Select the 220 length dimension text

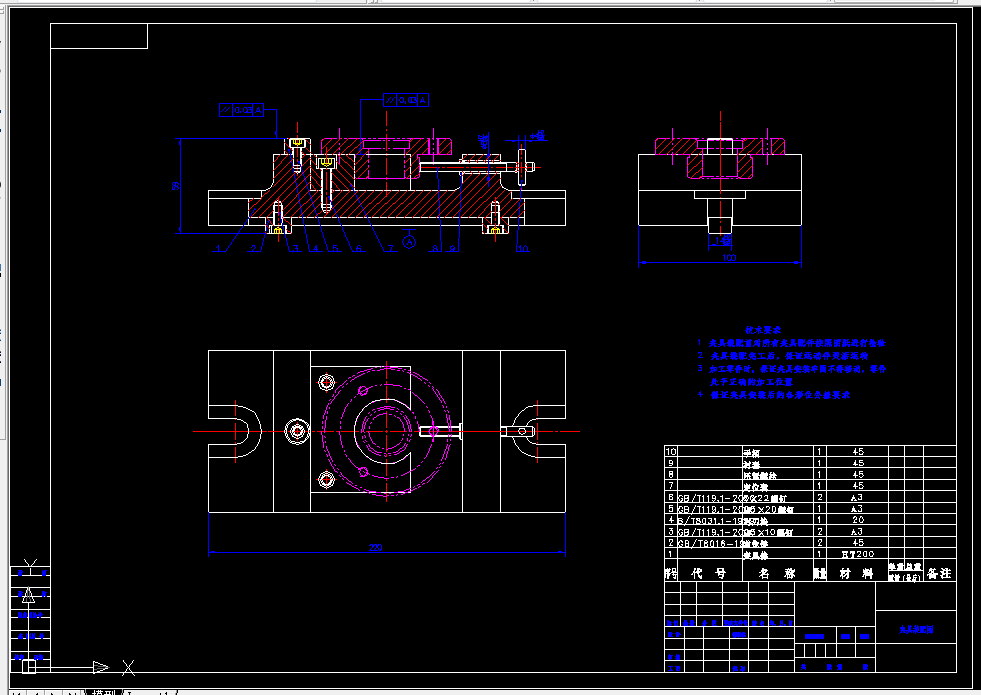click(x=375, y=547)
